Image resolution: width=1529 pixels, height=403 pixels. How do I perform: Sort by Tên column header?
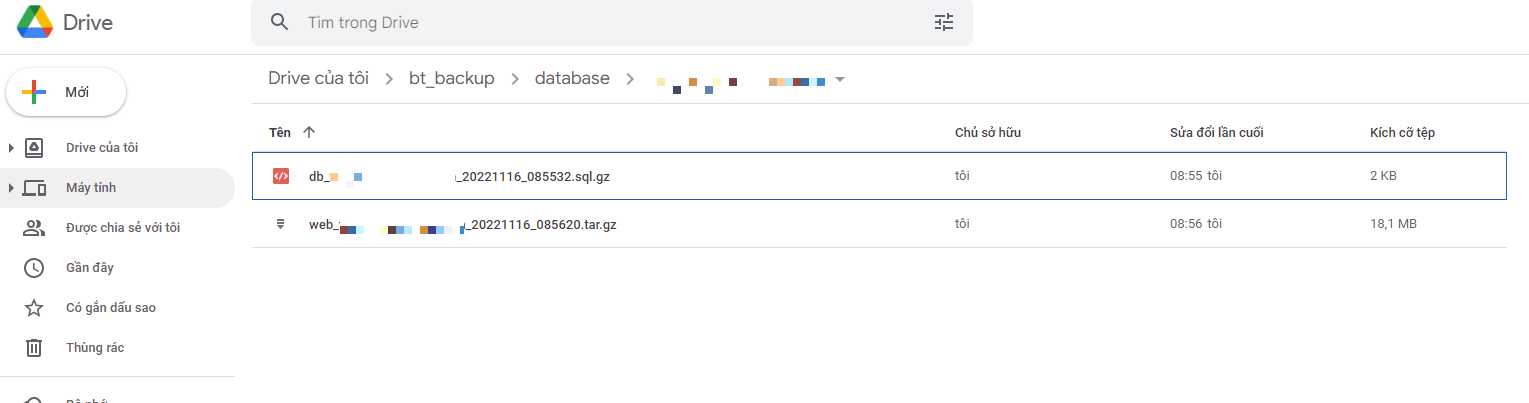click(280, 132)
